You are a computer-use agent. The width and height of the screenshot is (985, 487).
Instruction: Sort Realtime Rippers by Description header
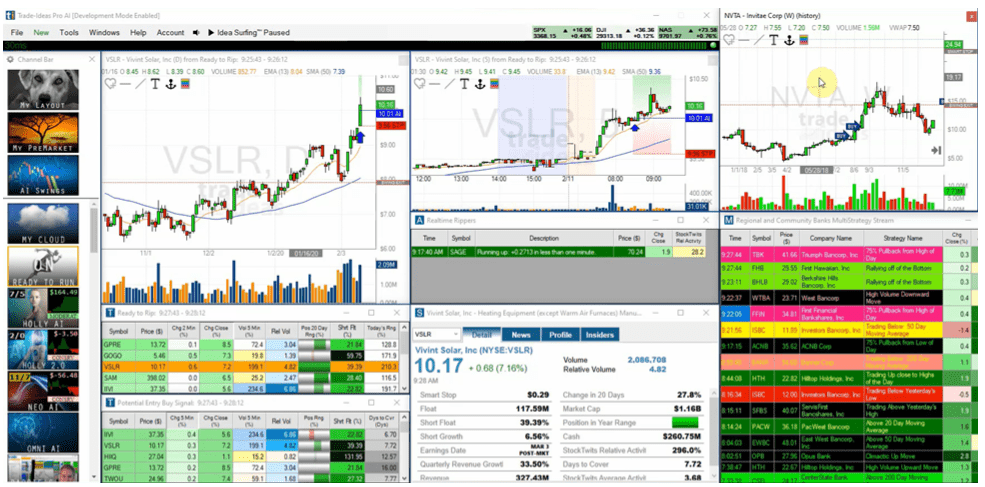click(543, 239)
